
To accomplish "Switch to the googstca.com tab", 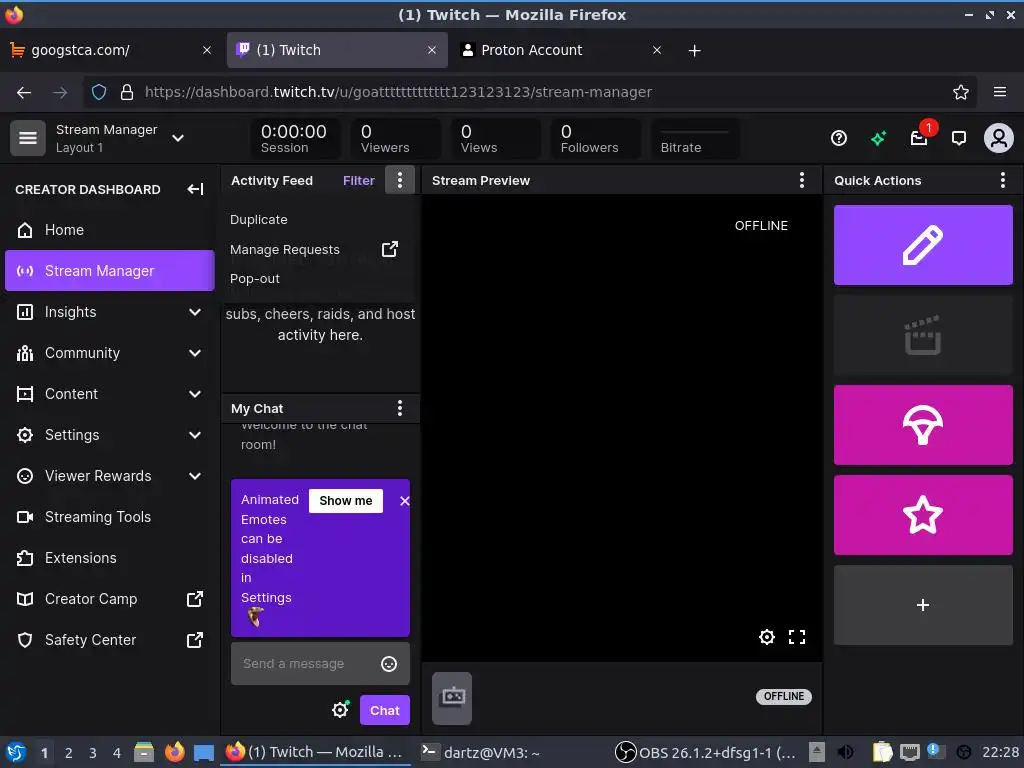I will tap(111, 50).
